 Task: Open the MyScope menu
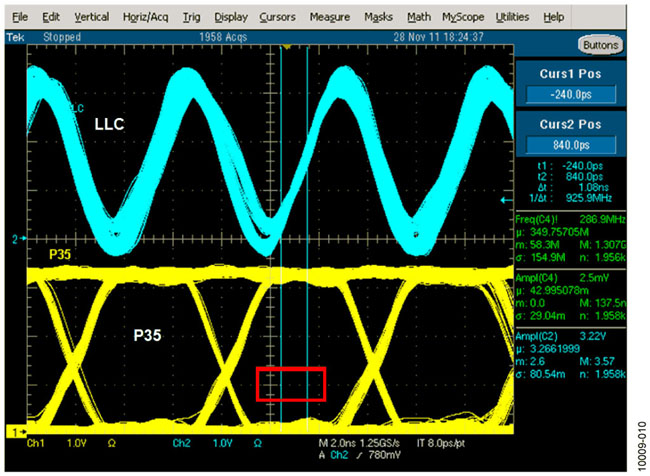463,17
